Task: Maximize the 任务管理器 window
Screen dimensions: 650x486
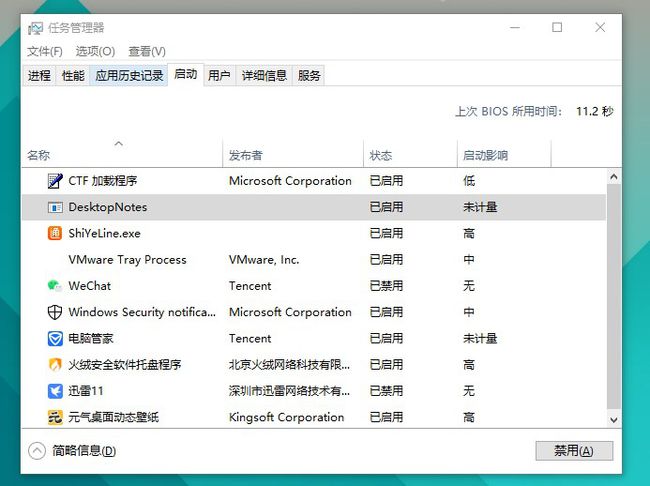Action: pyautogui.click(x=557, y=28)
